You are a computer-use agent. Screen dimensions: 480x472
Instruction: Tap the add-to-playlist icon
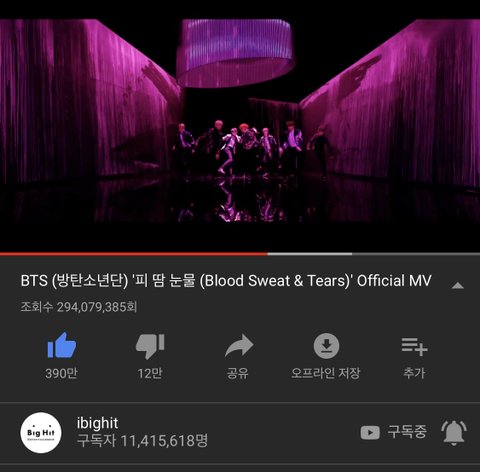point(414,346)
